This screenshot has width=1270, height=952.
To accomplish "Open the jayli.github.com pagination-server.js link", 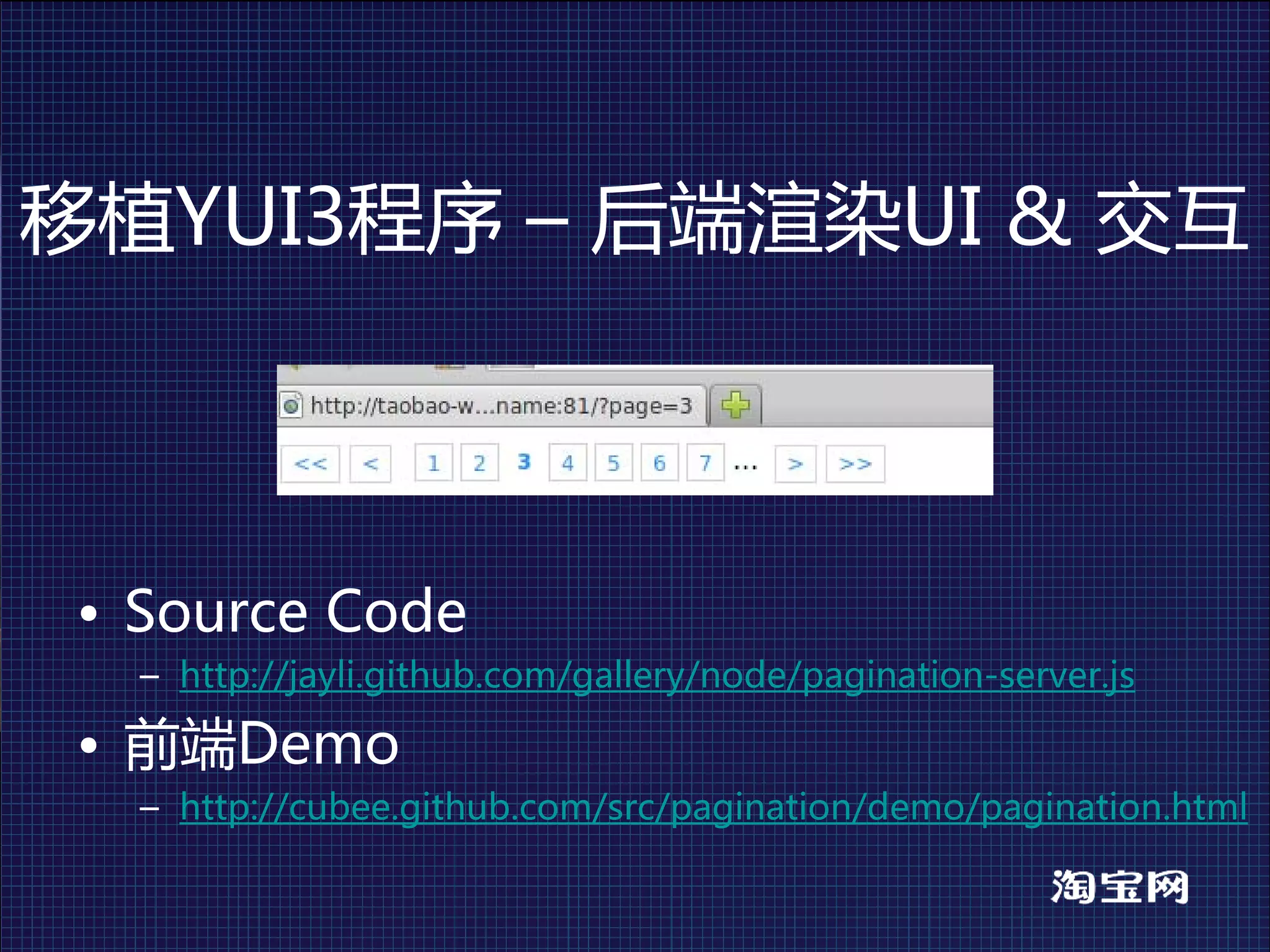I will click(657, 676).
